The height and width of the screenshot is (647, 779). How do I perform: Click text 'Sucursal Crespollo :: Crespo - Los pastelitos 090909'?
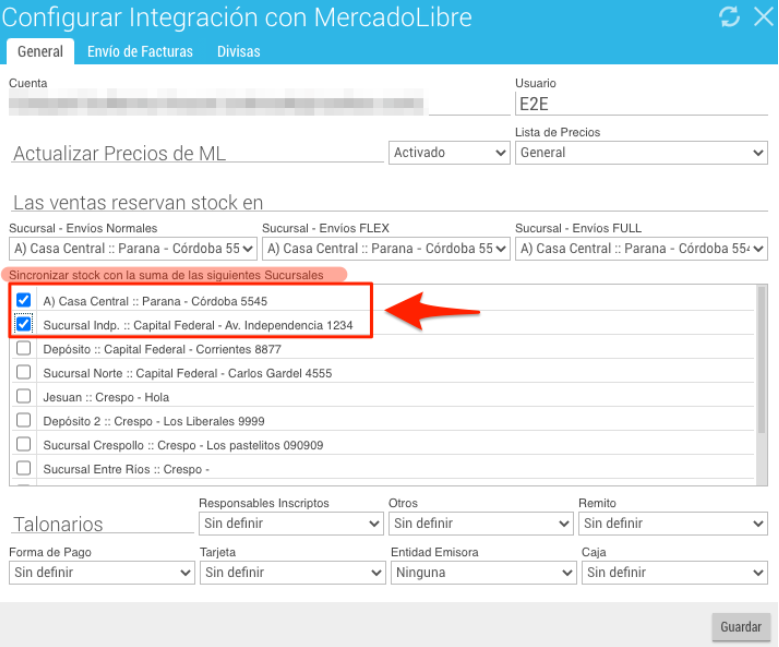coord(183,445)
